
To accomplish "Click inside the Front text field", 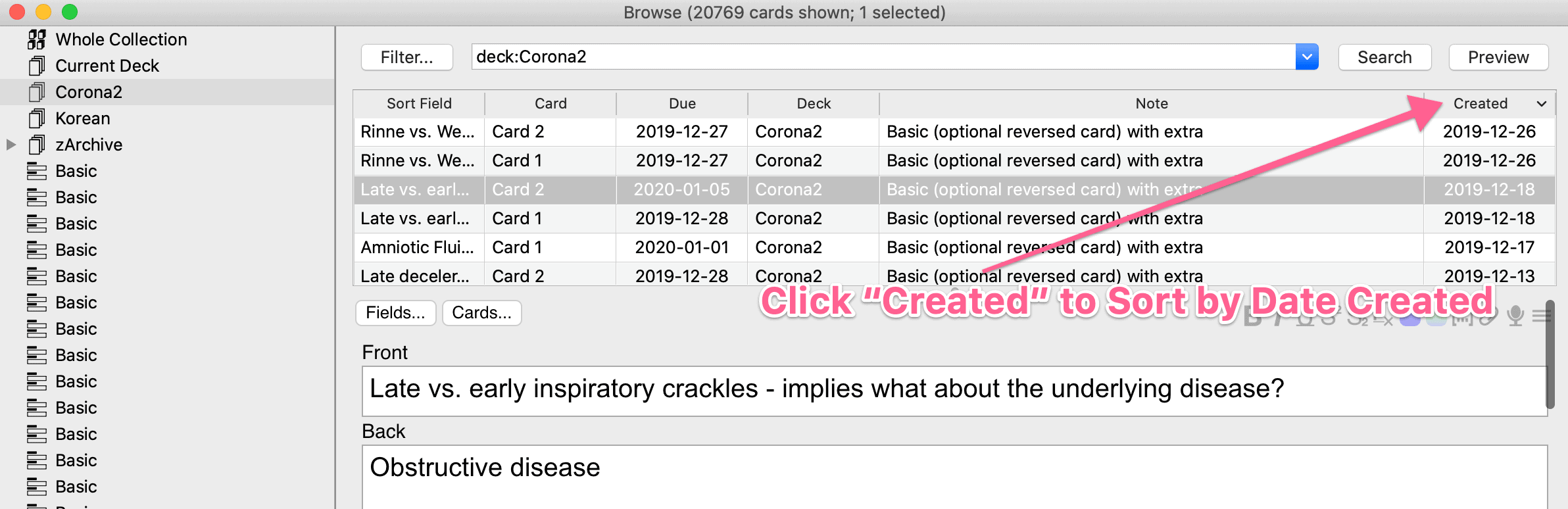I will coord(954,391).
